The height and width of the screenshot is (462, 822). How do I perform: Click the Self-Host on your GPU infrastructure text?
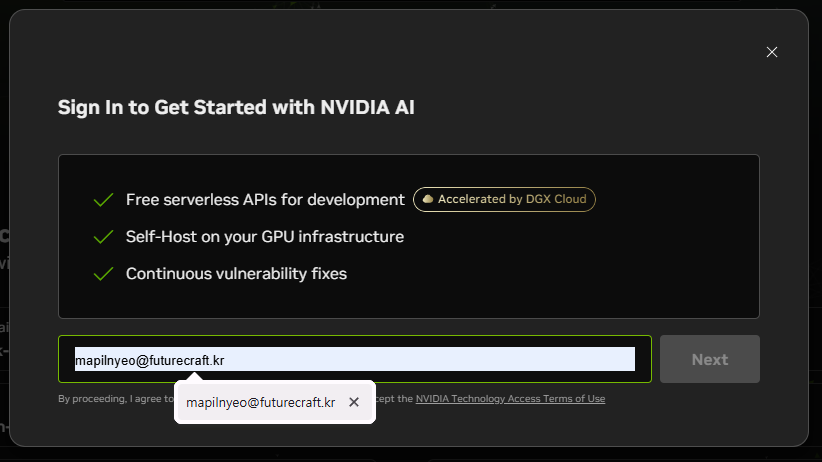click(265, 237)
